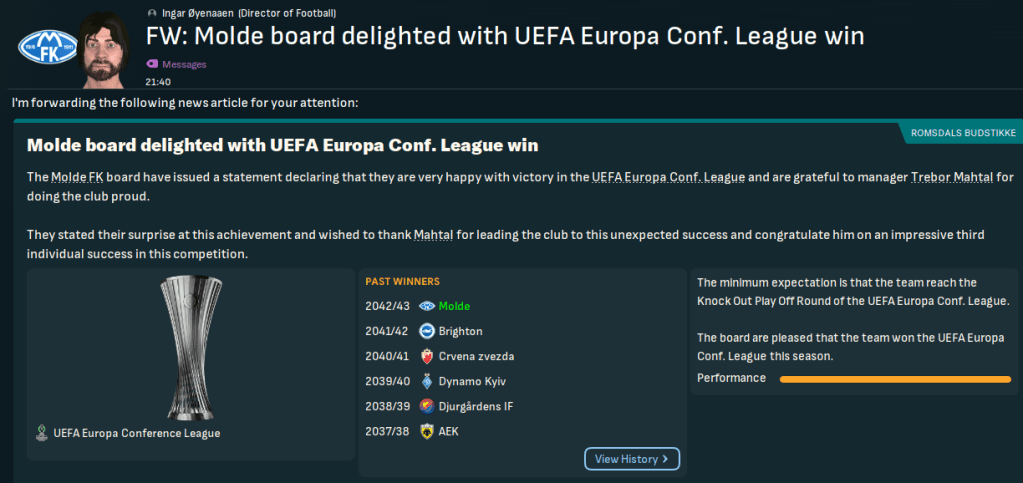Click the orange Performance bar
Viewport: 1023px width, 483px height.
click(x=894, y=379)
